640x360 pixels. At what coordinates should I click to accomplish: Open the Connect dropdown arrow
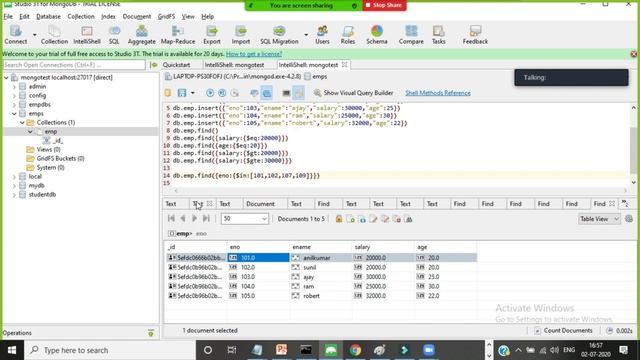[34, 35]
